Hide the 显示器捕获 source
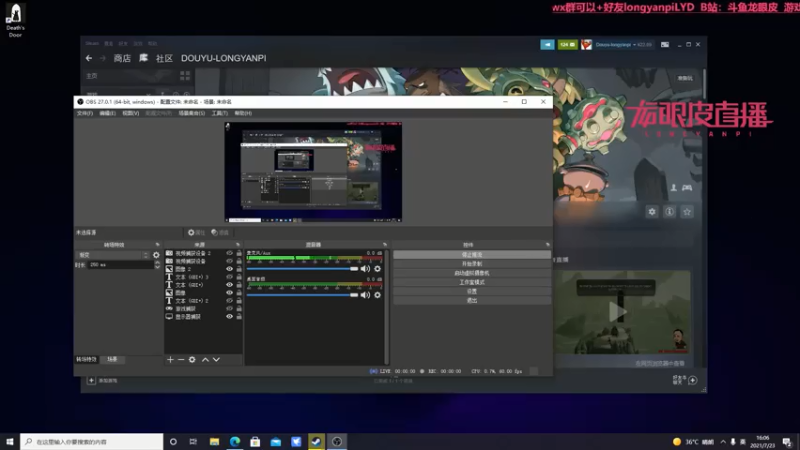Image resolution: width=800 pixels, height=450 pixels. [x=230, y=317]
